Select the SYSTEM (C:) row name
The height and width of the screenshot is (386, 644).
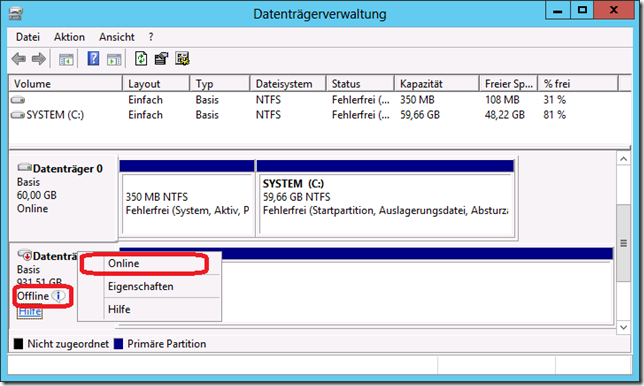pos(55,115)
